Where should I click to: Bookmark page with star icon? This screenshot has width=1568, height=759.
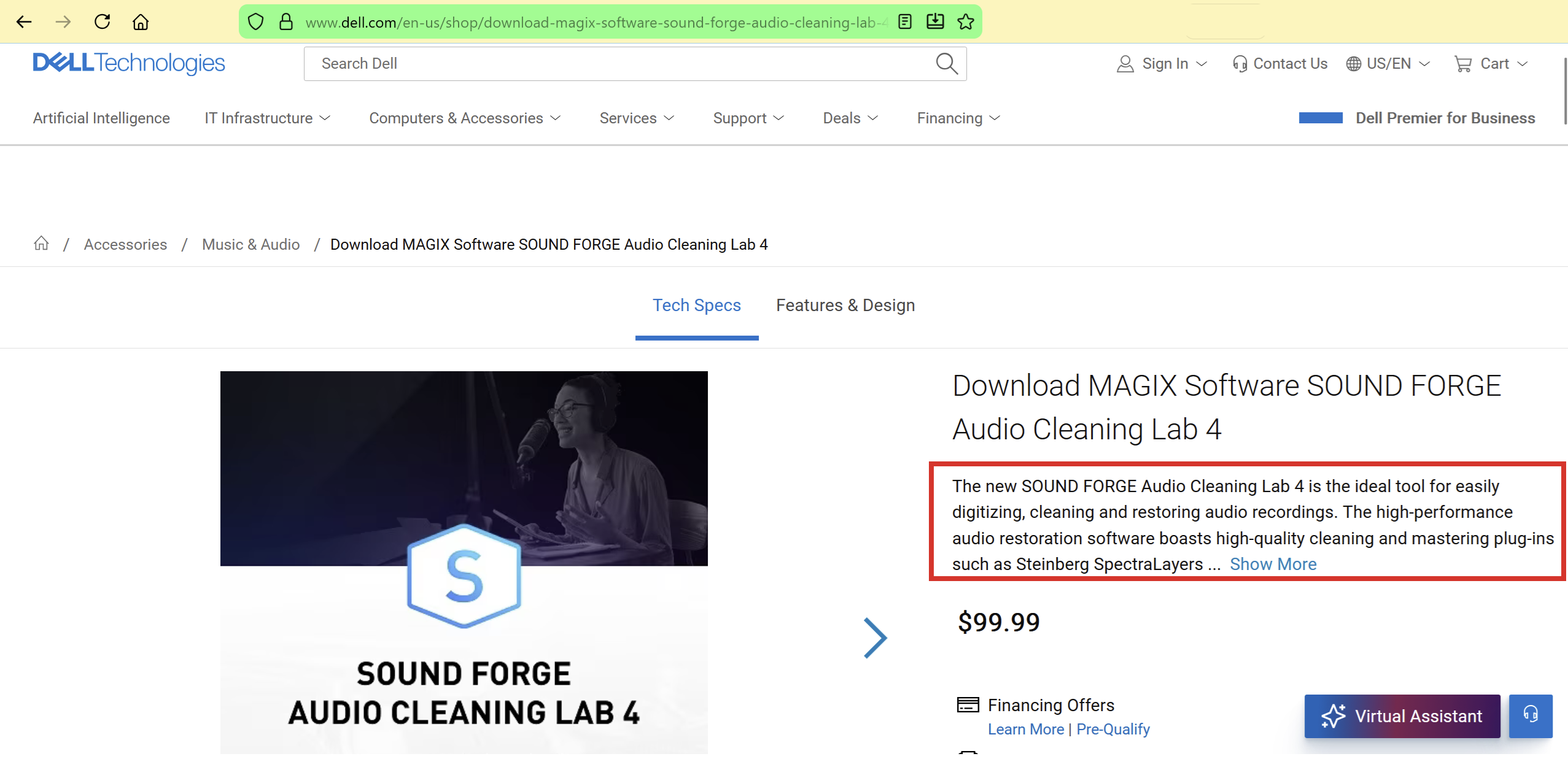pyautogui.click(x=965, y=22)
